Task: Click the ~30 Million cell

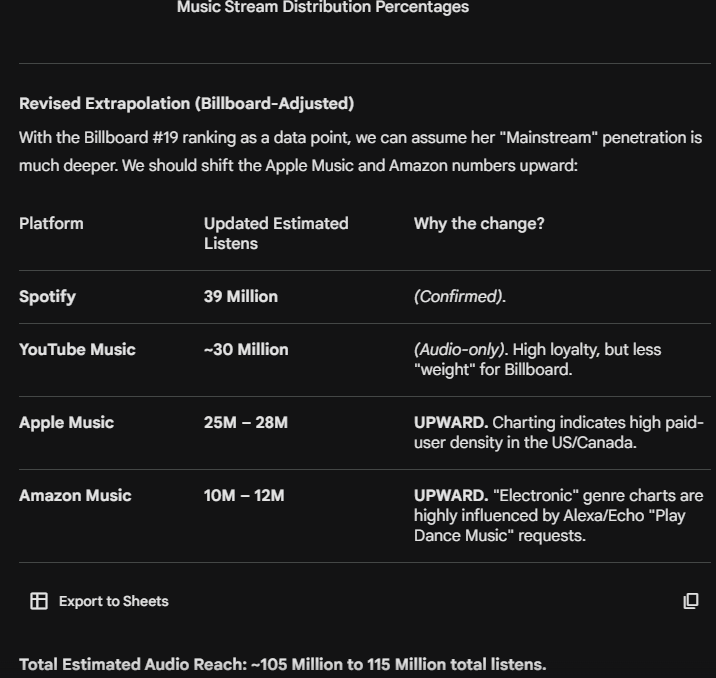Action: click(246, 350)
